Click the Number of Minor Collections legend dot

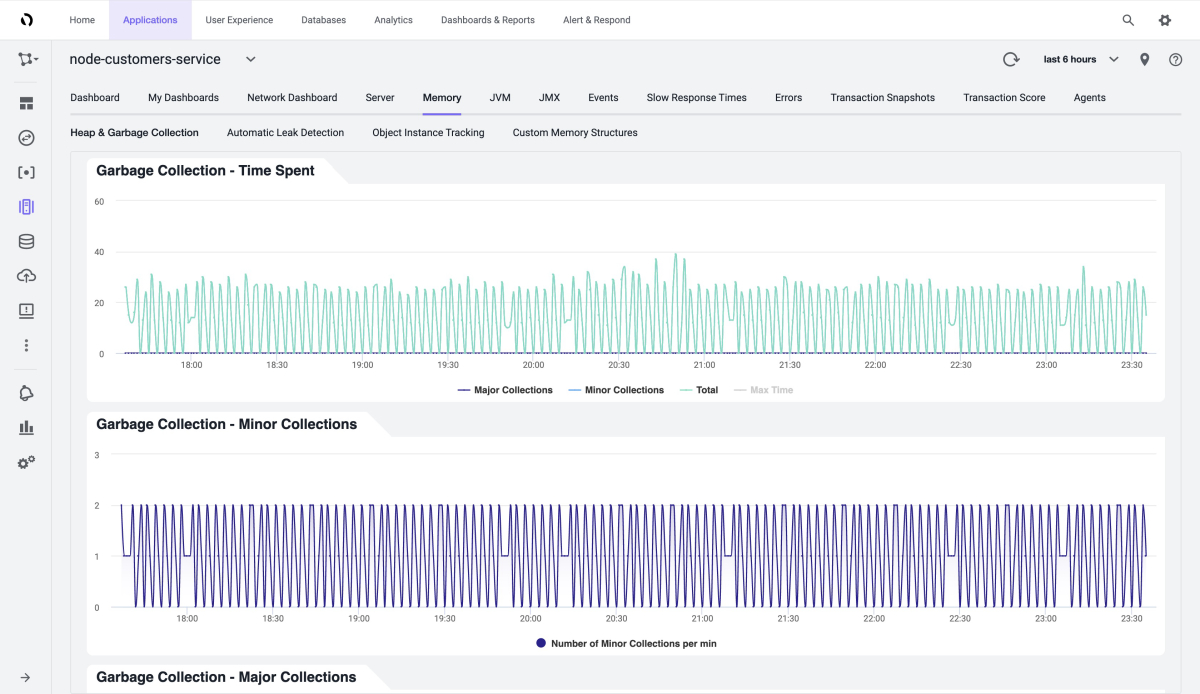click(541, 643)
